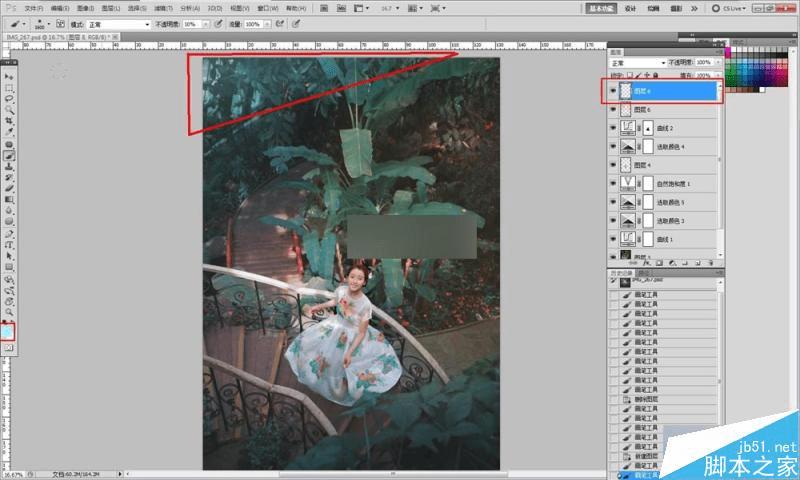This screenshot has height=480, width=800.
Task: Switch to the 设计 workspace
Action: point(630,8)
